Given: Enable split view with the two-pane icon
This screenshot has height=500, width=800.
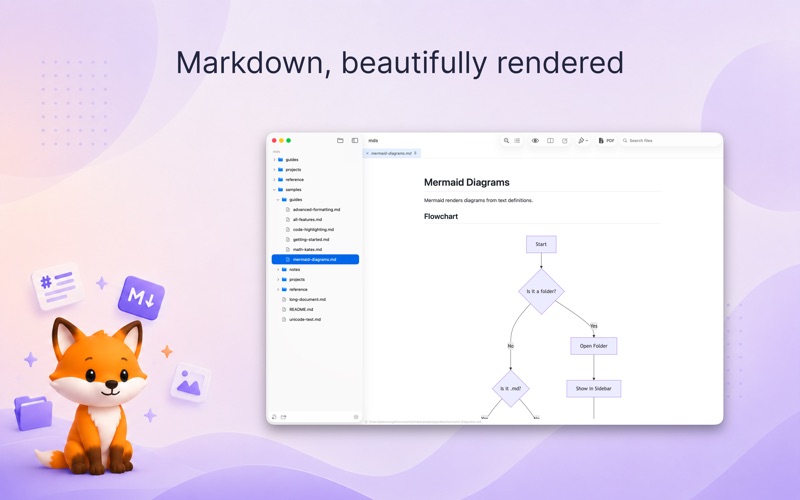Looking at the screenshot, I should point(550,140).
